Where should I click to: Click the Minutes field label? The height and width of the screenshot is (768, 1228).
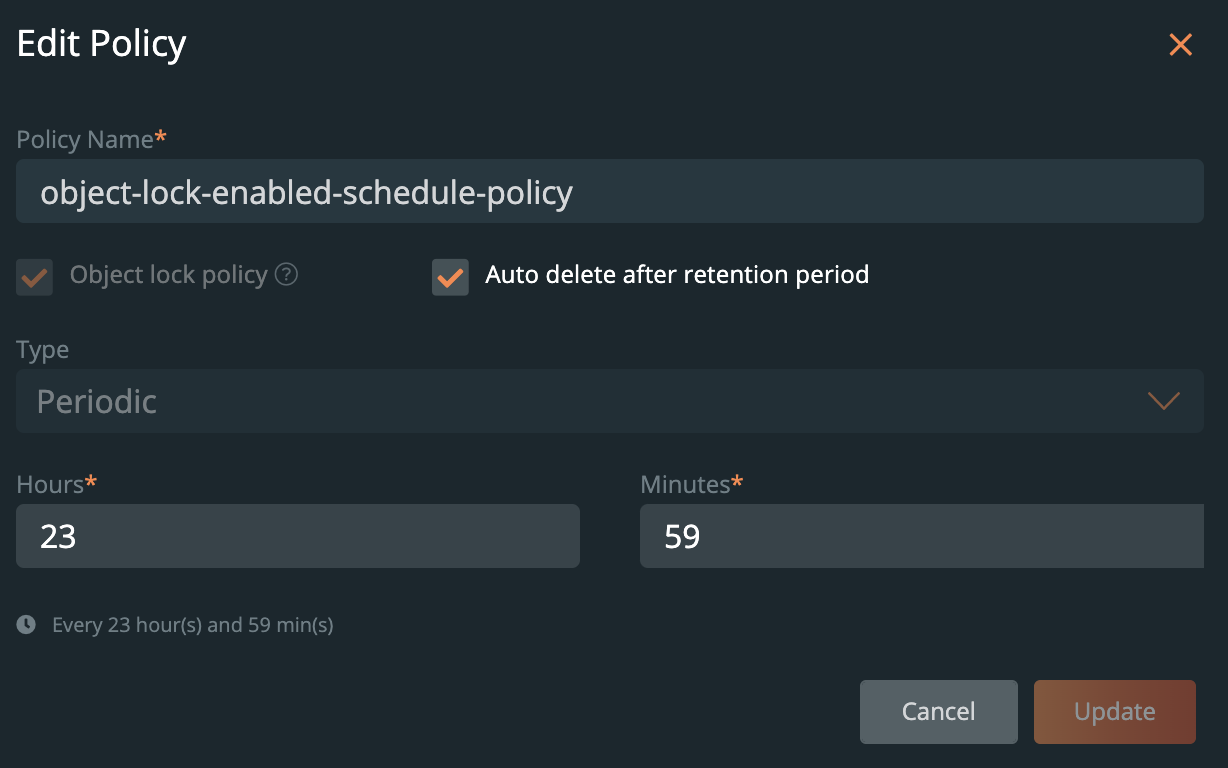(685, 485)
